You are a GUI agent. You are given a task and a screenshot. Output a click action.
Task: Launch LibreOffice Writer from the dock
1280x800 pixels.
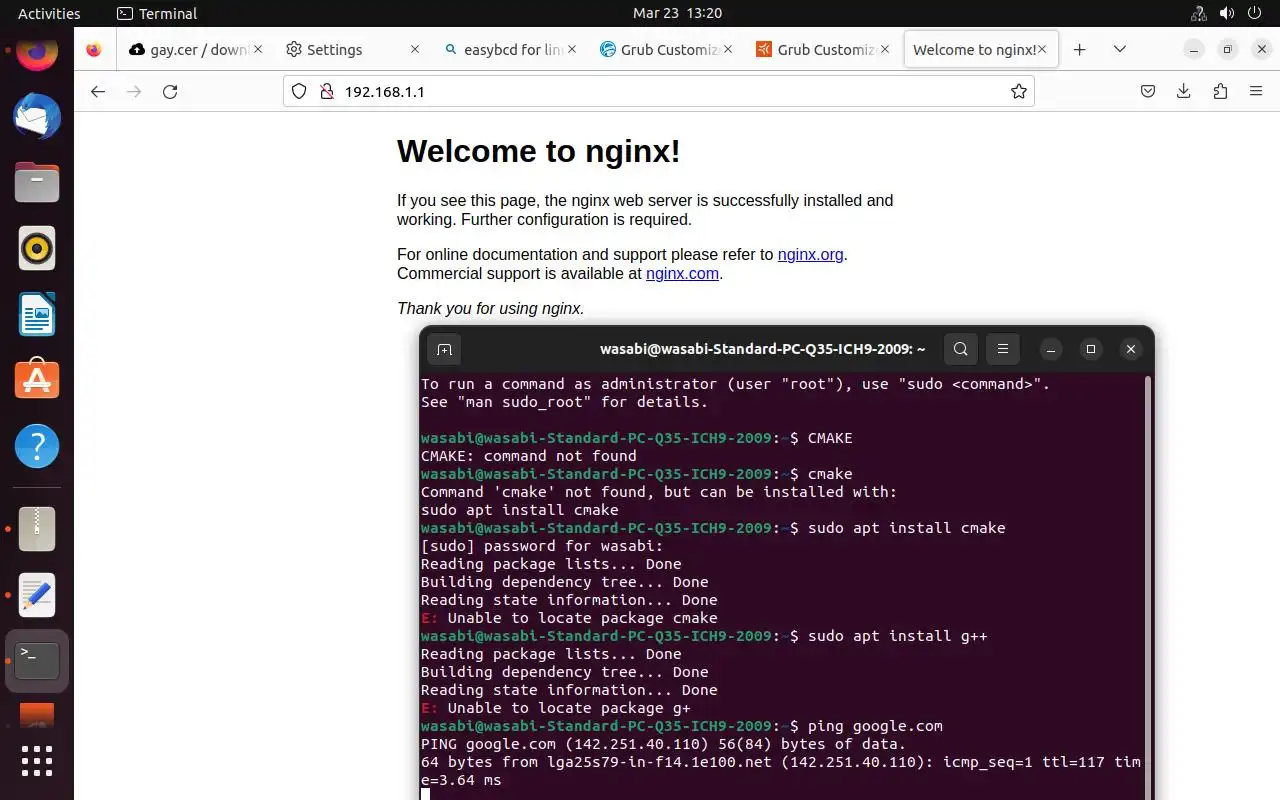point(37,314)
